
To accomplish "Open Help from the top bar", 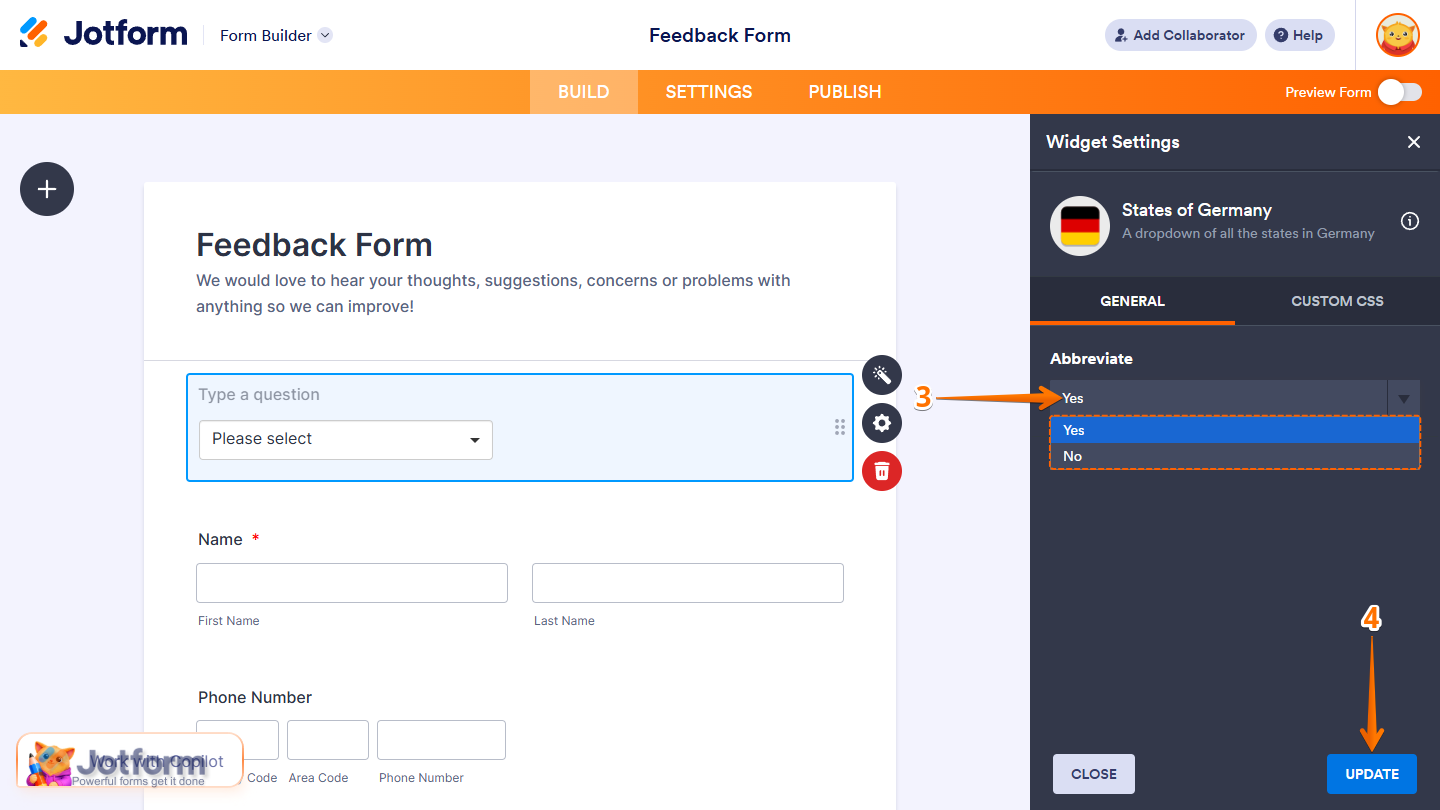I will 1299,35.
